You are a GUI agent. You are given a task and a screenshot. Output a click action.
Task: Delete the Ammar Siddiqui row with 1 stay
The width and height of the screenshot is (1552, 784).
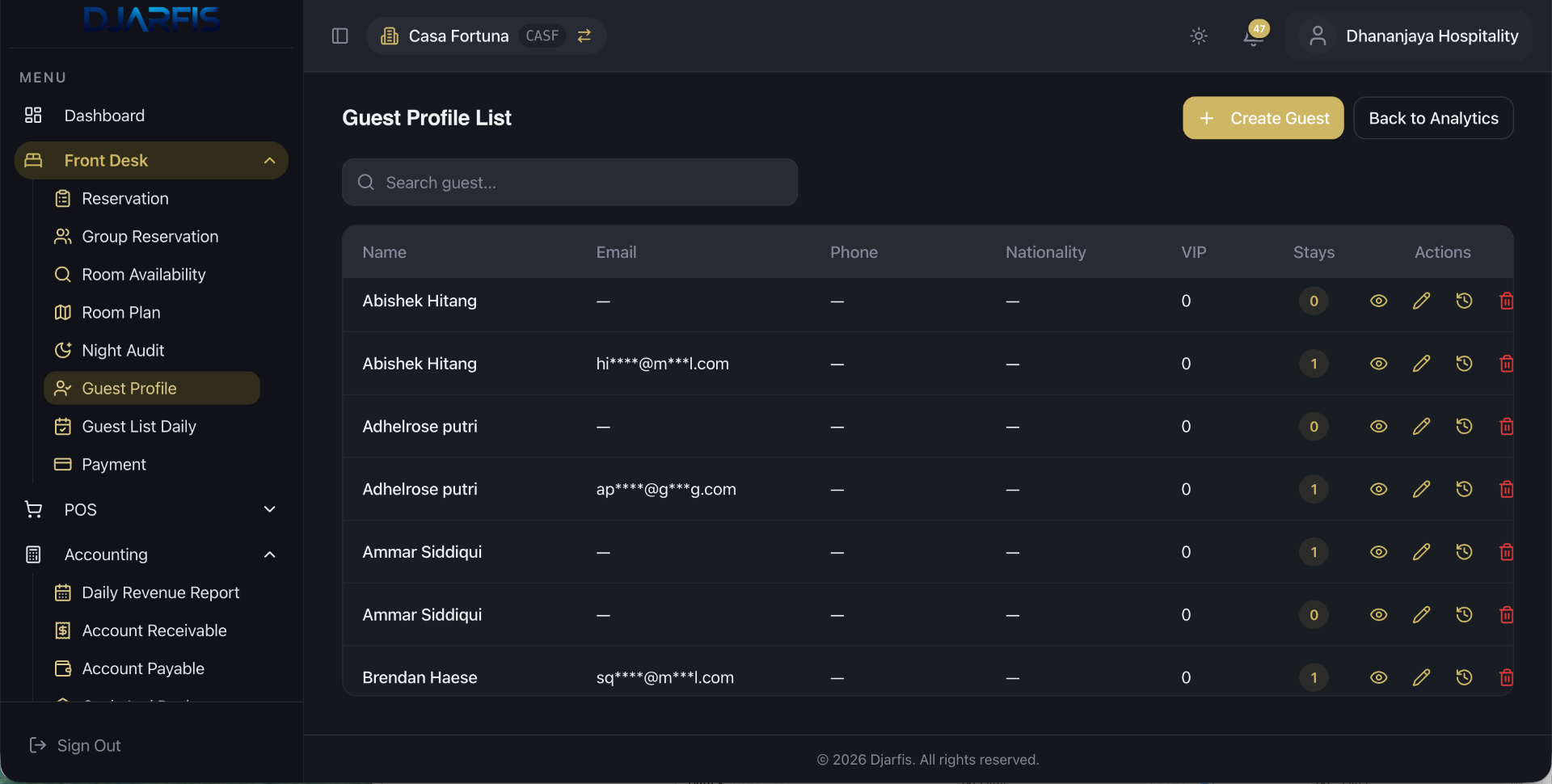point(1506,552)
